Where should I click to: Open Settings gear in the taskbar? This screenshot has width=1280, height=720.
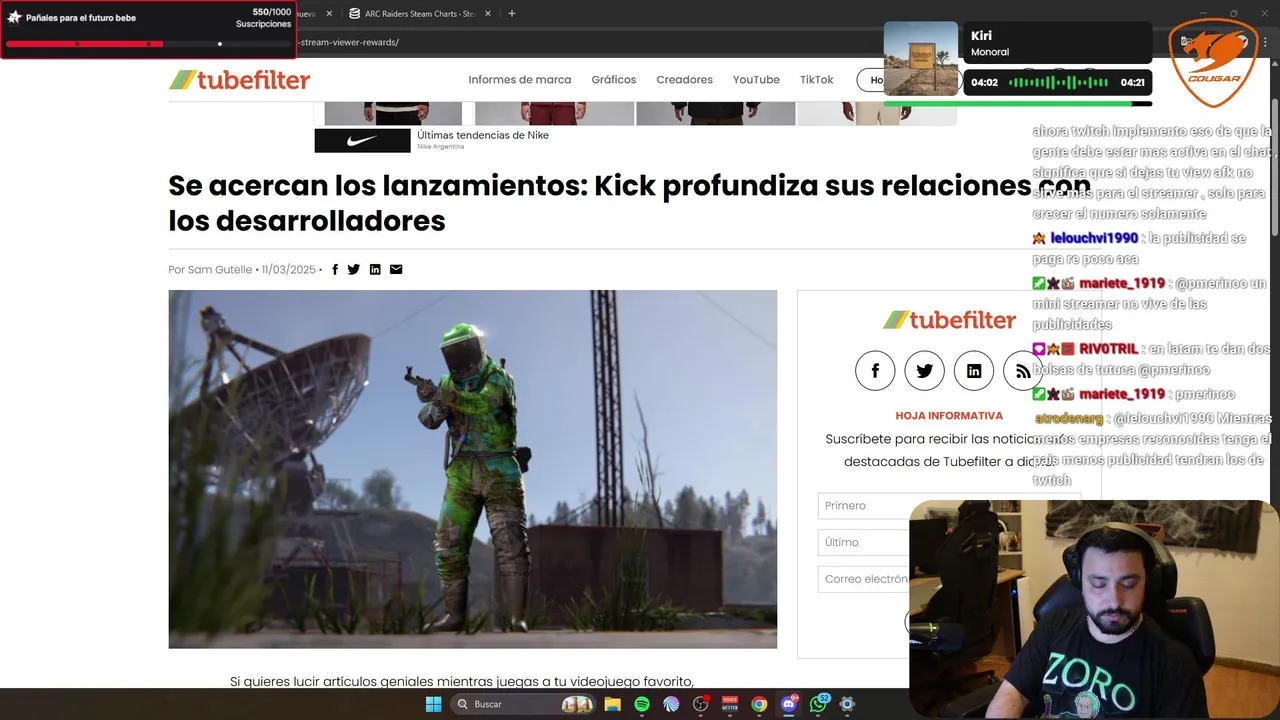847,704
